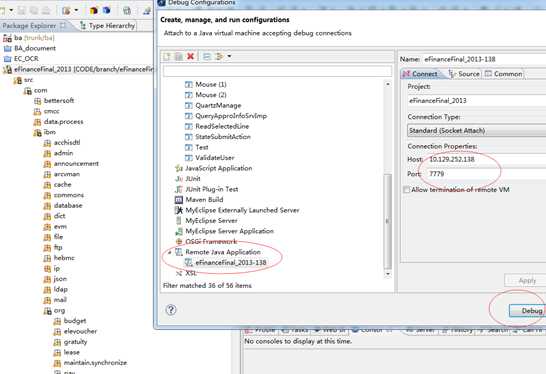This screenshot has height=374, width=546.
Task: Click the help question mark icon
Action: [171, 310]
